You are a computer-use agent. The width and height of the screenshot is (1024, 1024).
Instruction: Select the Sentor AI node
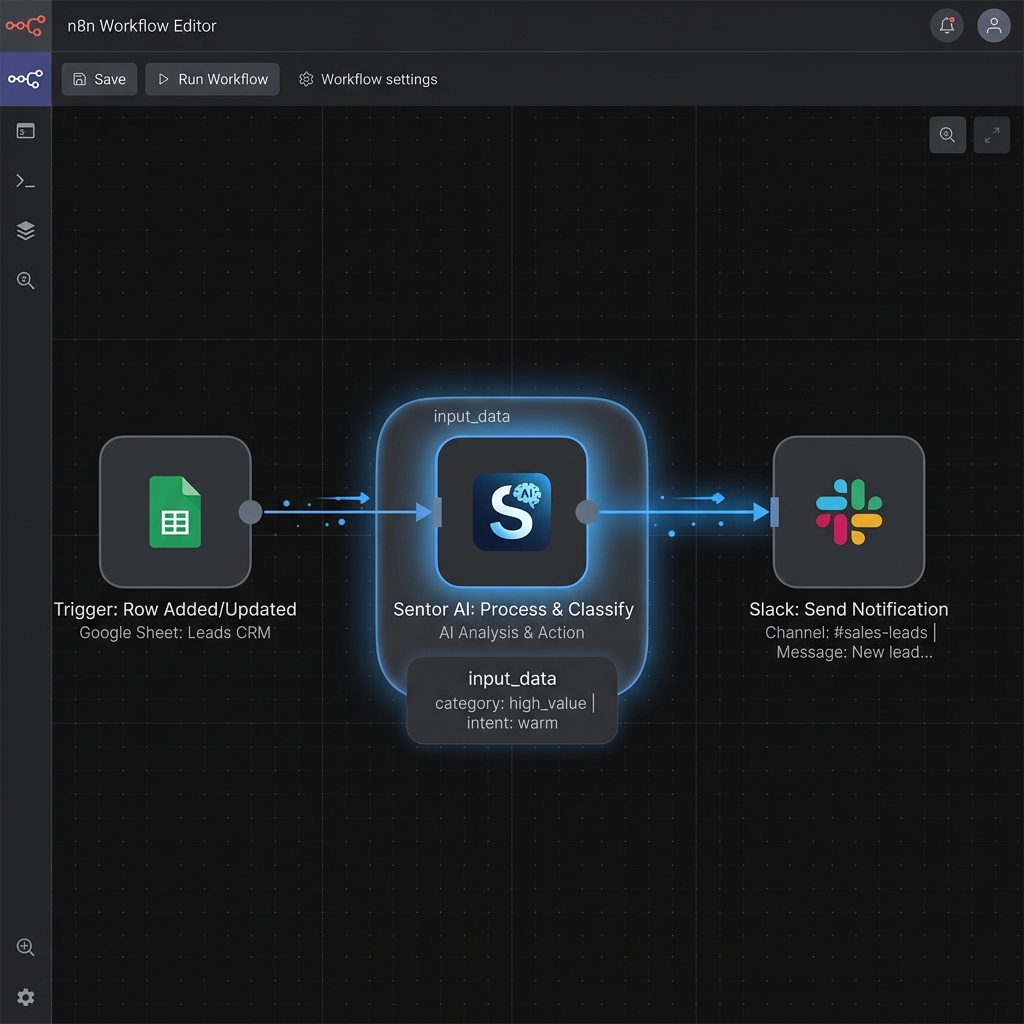[x=511, y=512]
